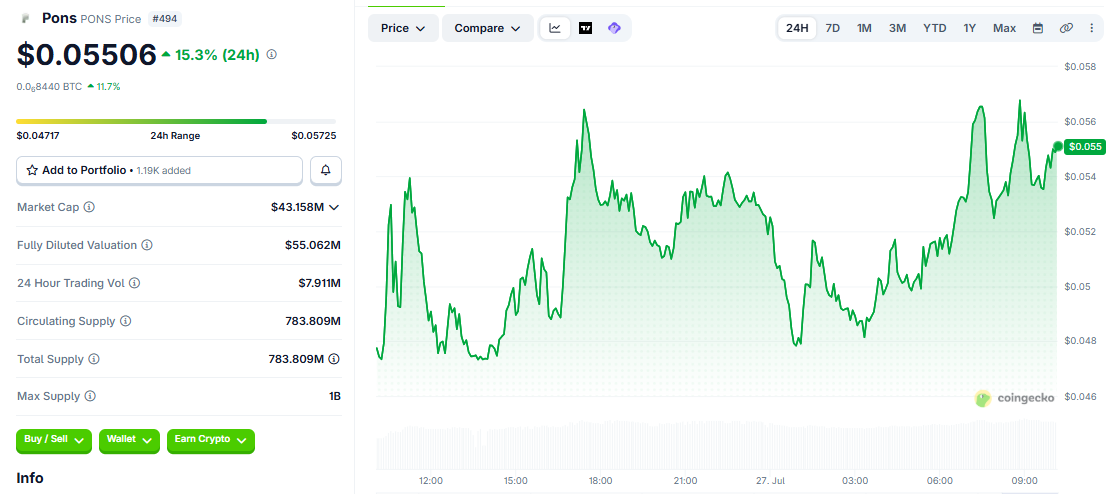The image size is (1115, 494).
Task: Click the star in Add to Portfolio
Action: click(32, 171)
